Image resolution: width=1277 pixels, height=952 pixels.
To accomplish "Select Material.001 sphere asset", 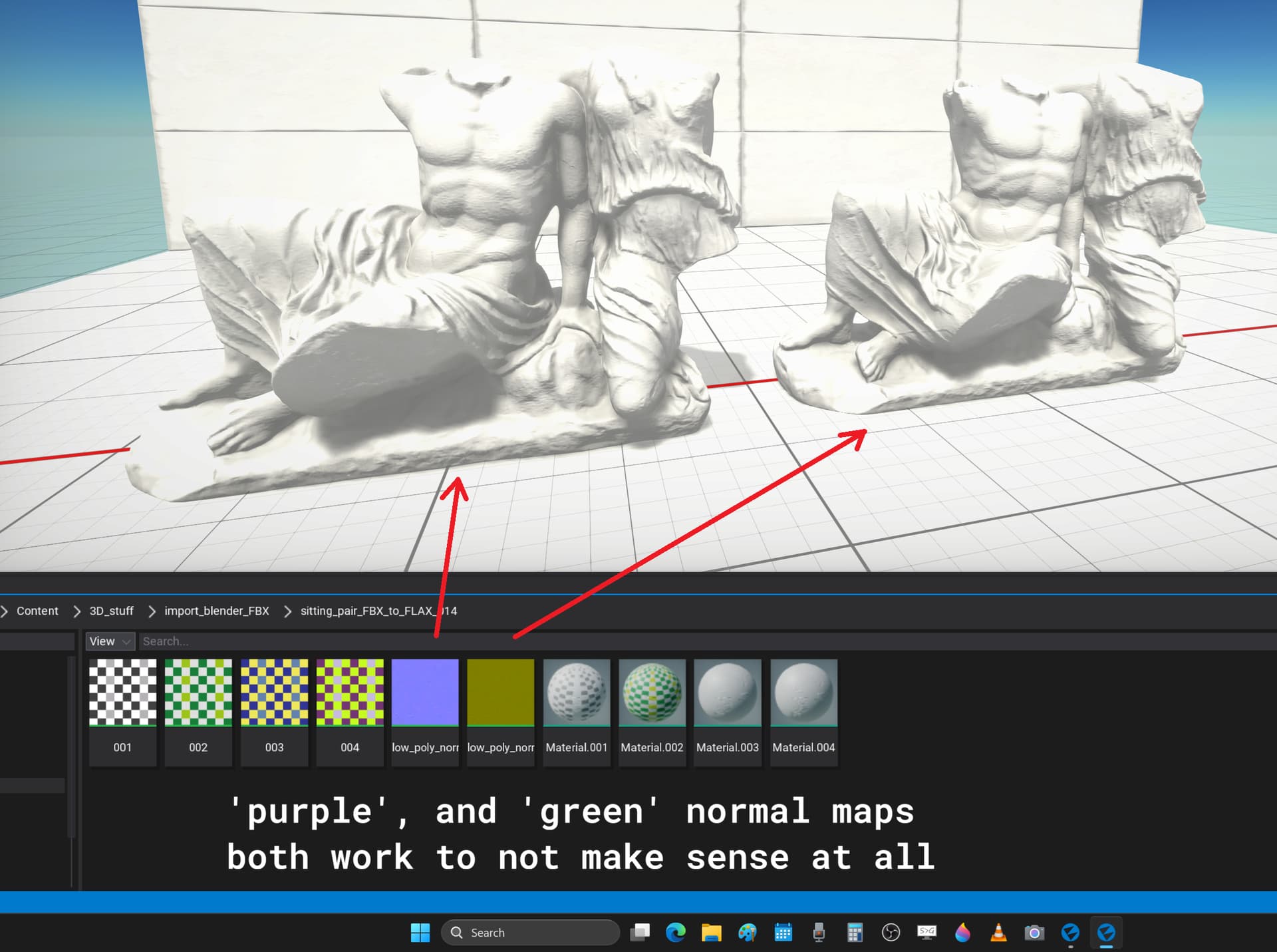I will coord(576,693).
